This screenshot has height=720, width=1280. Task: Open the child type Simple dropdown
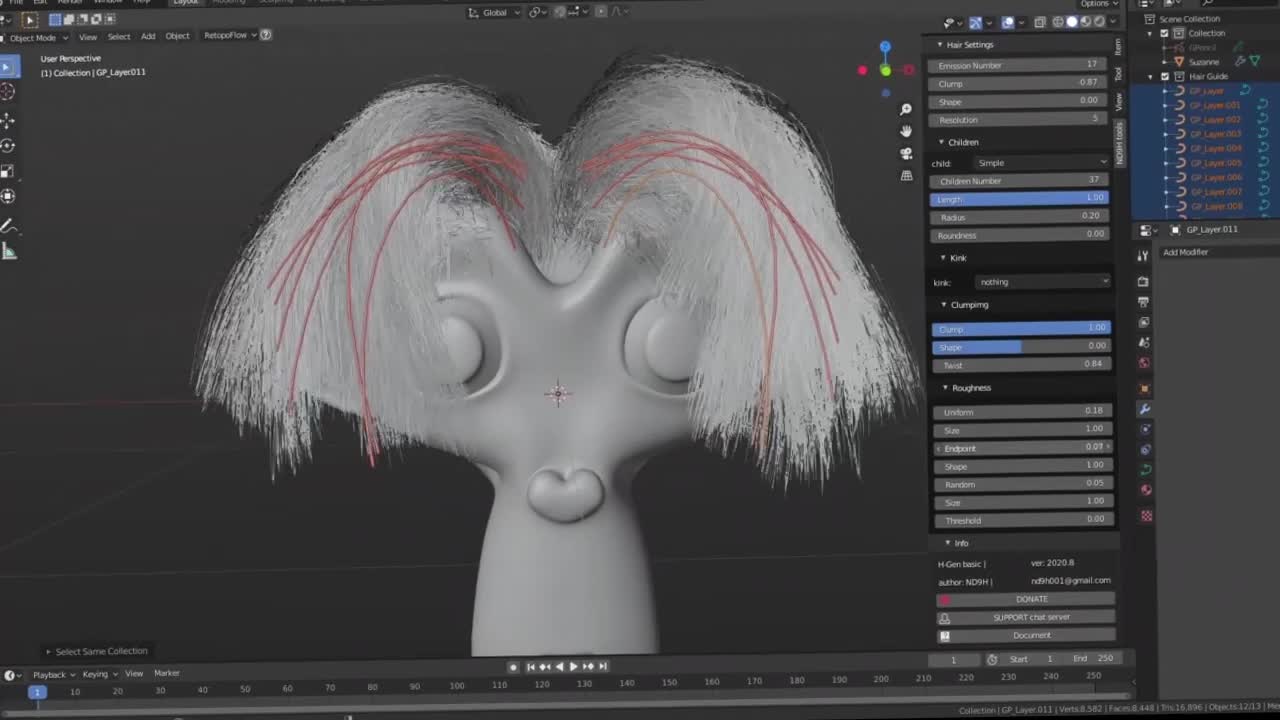point(1041,163)
